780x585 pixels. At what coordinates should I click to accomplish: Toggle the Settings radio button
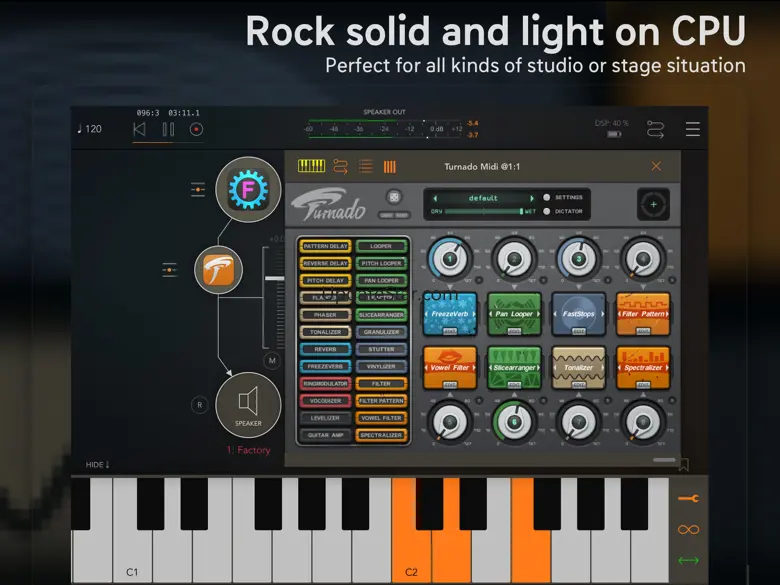tap(547, 197)
